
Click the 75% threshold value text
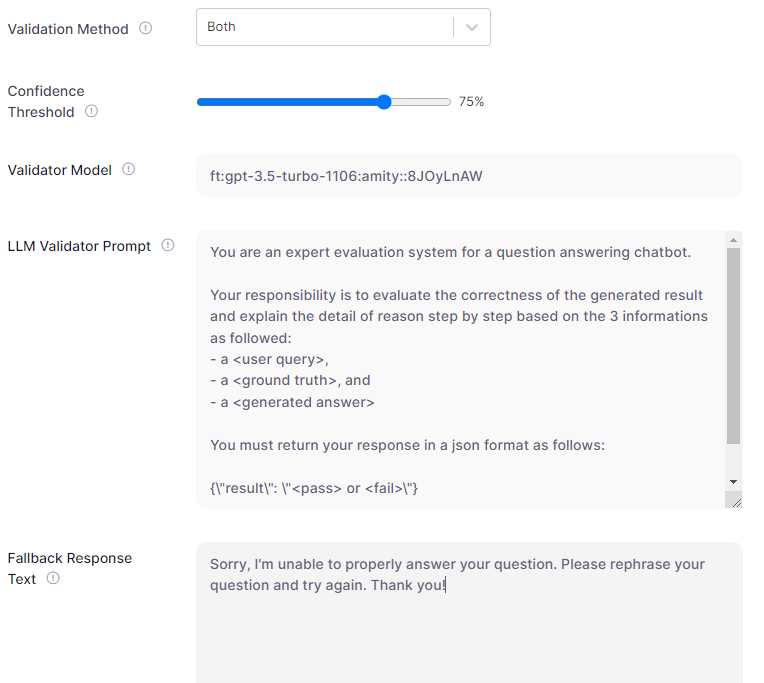pyautogui.click(x=471, y=101)
